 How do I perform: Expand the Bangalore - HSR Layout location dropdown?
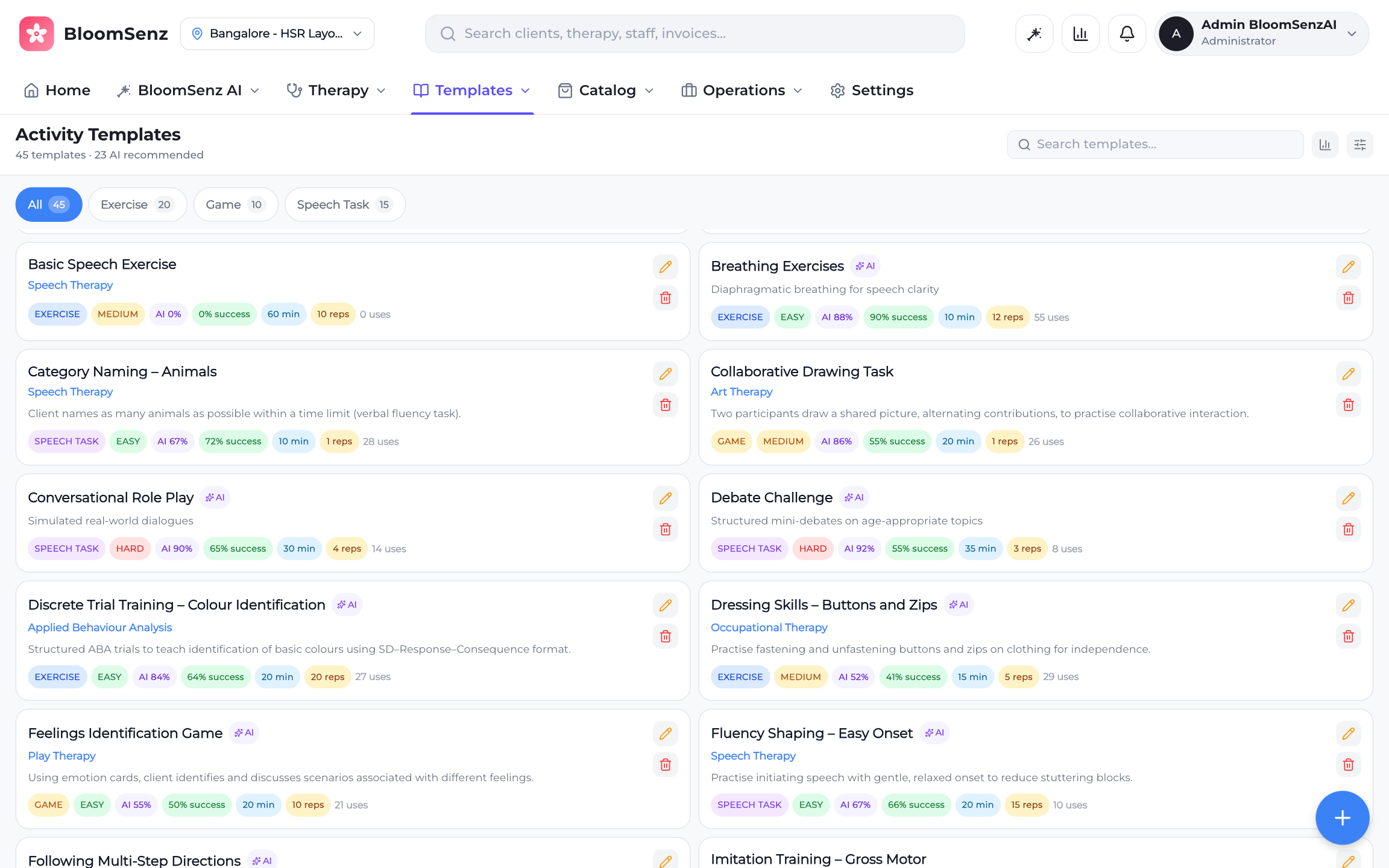(277, 34)
